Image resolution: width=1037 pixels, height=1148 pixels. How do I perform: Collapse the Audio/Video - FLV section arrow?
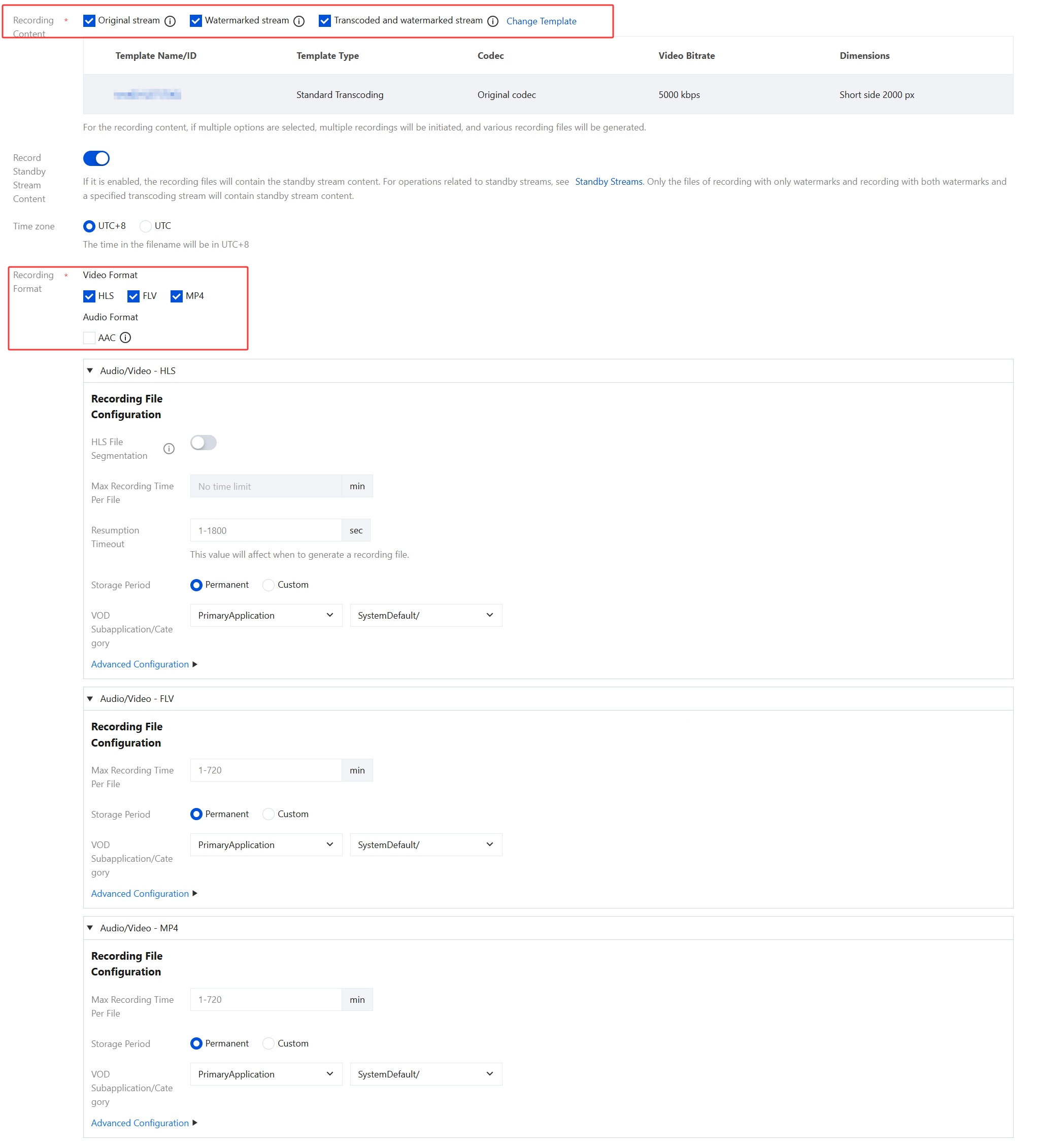click(90, 699)
